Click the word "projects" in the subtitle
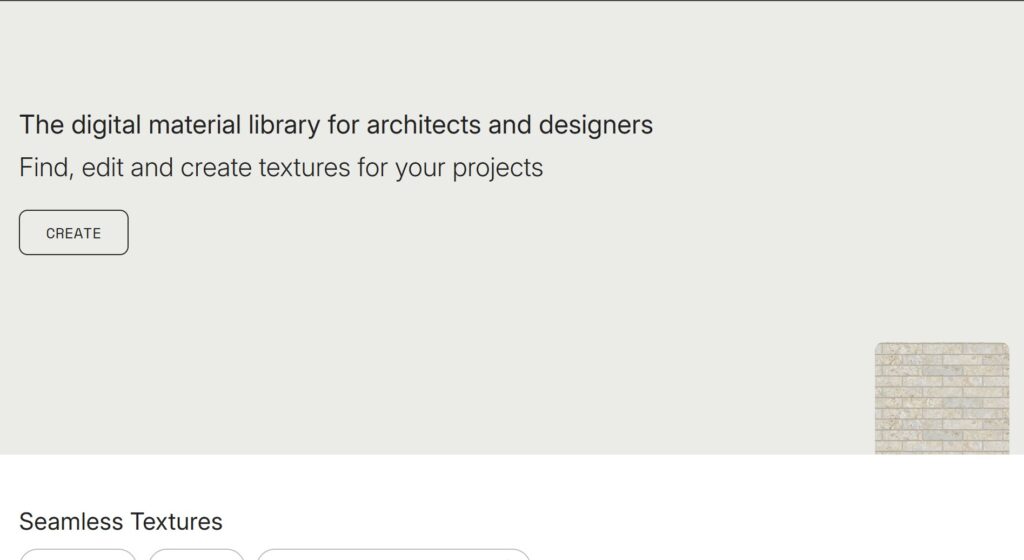The height and width of the screenshot is (560, 1024). pos(497,168)
